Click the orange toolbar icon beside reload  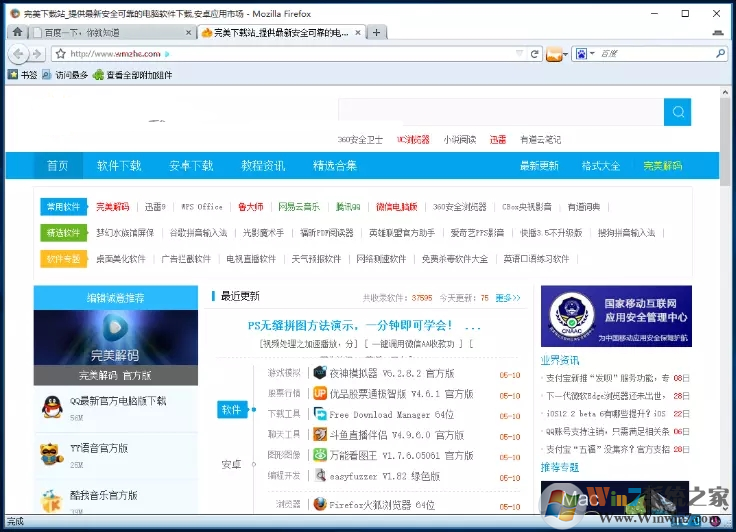point(553,53)
